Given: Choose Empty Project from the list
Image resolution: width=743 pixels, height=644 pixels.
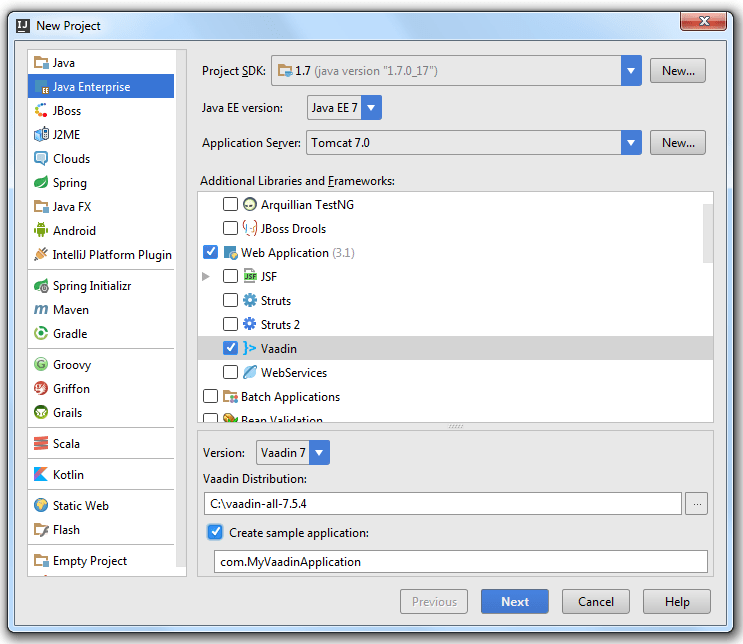Looking at the screenshot, I should coord(89,561).
